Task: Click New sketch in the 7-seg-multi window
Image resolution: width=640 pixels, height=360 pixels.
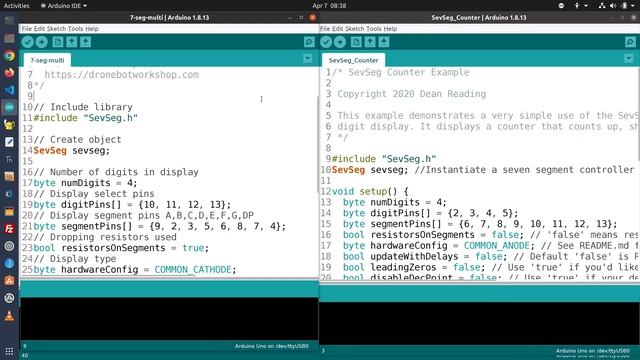Action: tap(58, 42)
